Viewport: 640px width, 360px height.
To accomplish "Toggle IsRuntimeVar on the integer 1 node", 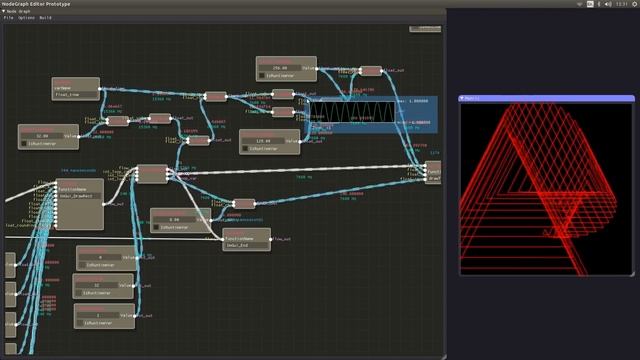I will tap(80, 323).
